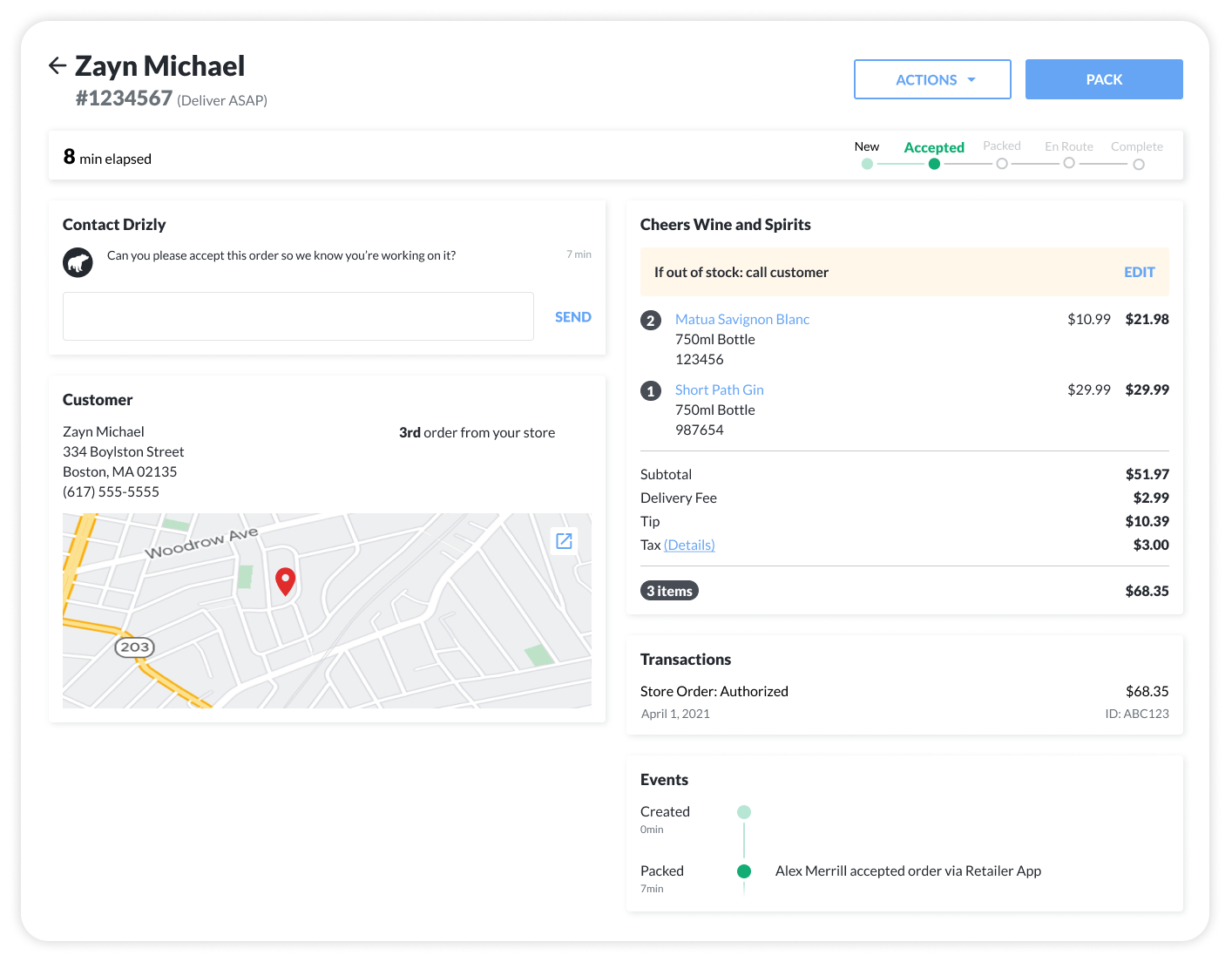1232x962 pixels.
Task: Click the Subtotal amount $51.97
Action: [1147, 474]
